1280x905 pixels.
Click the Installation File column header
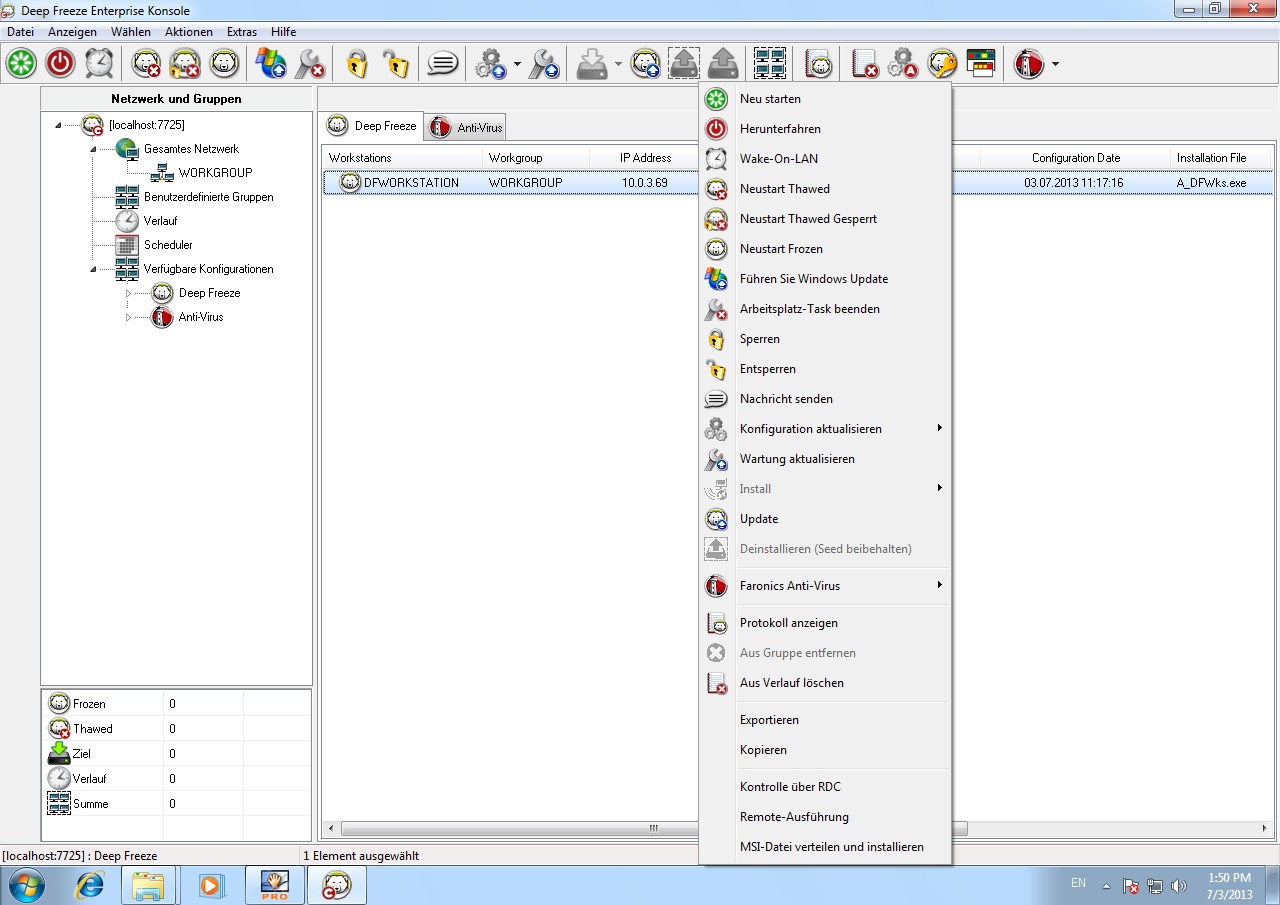[1221, 158]
